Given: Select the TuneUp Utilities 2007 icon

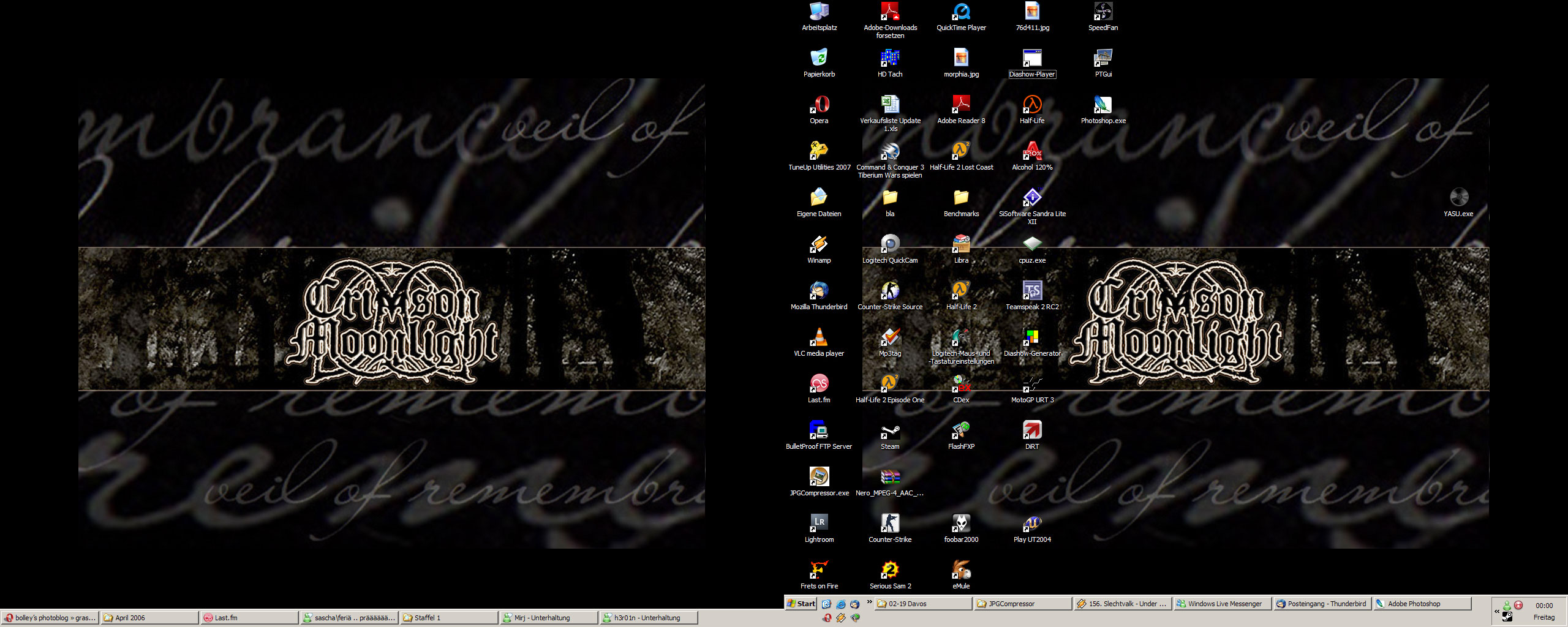Looking at the screenshot, I should 819,152.
